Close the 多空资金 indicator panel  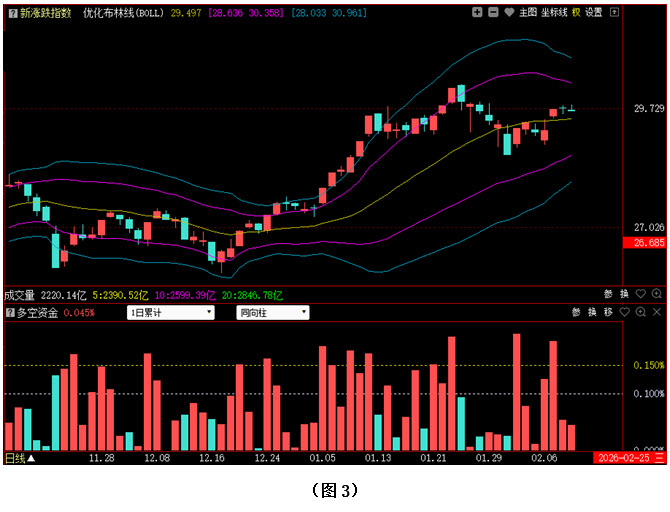pos(656,313)
